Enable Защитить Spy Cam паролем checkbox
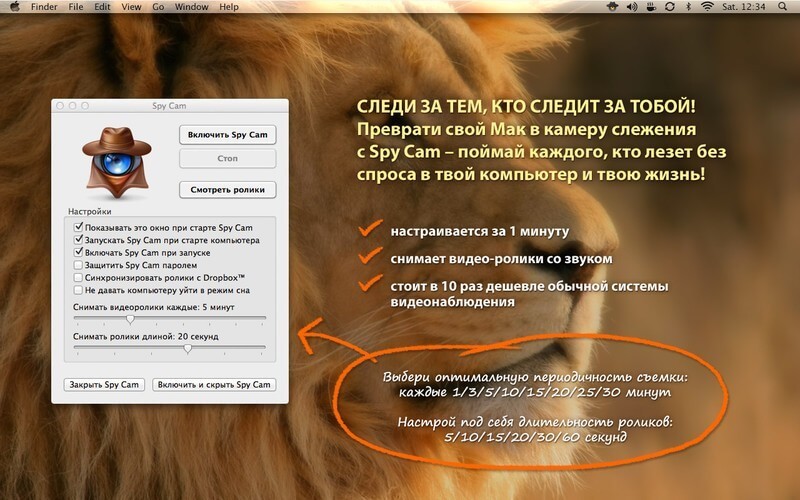This screenshot has width=800, height=500. 78,265
